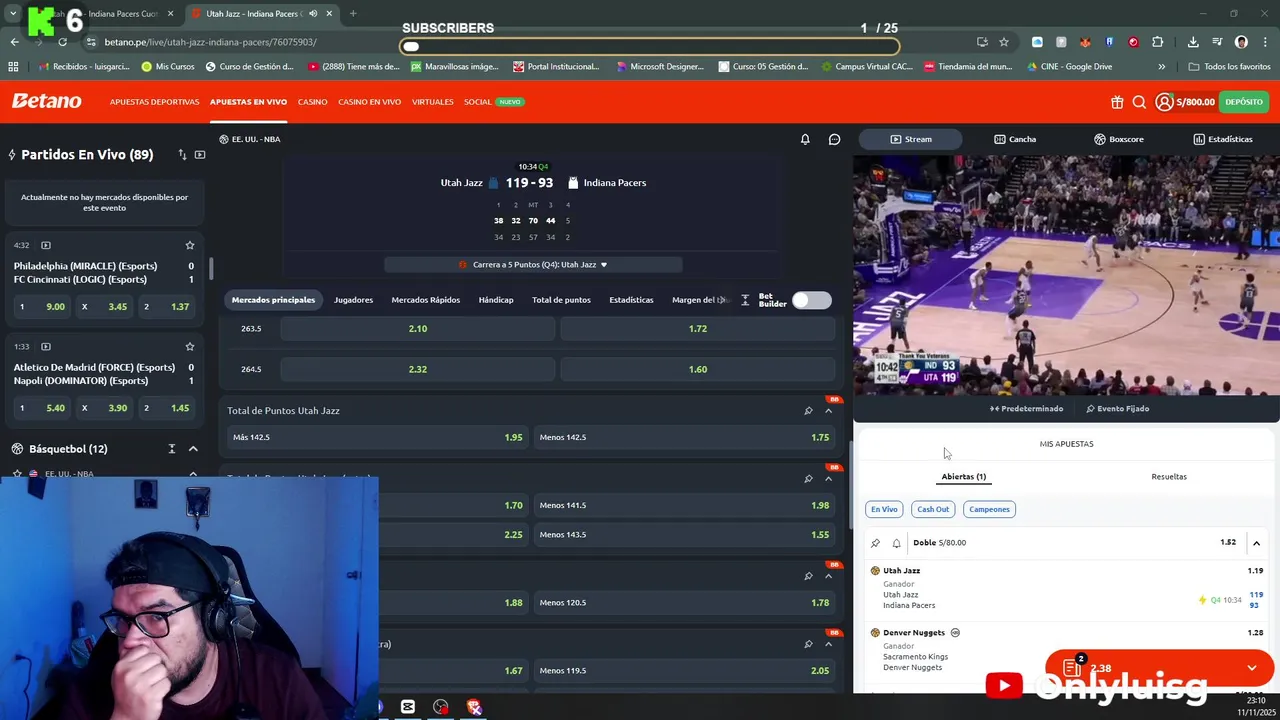This screenshot has height=720, width=1280.
Task: Switch to the Resueltas bets tab
Action: tap(1169, 477)
